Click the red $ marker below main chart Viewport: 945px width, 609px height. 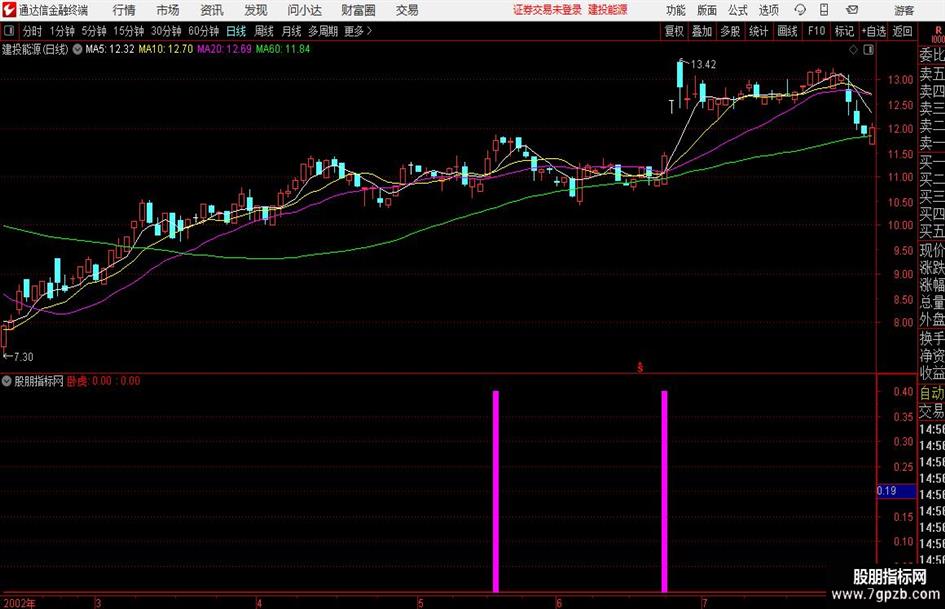(640, 367)
